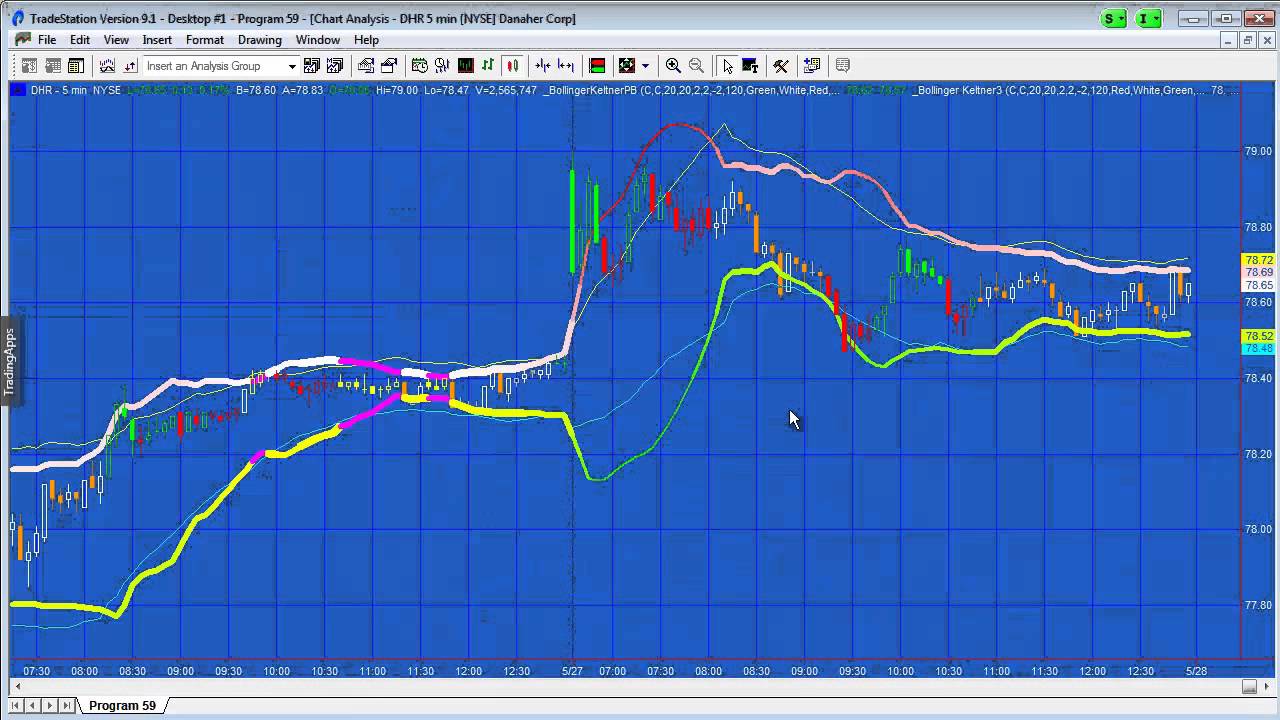Click the strategy house with chart icon
The width and height of the screenshot is (1280, 720).
(366, 66)
